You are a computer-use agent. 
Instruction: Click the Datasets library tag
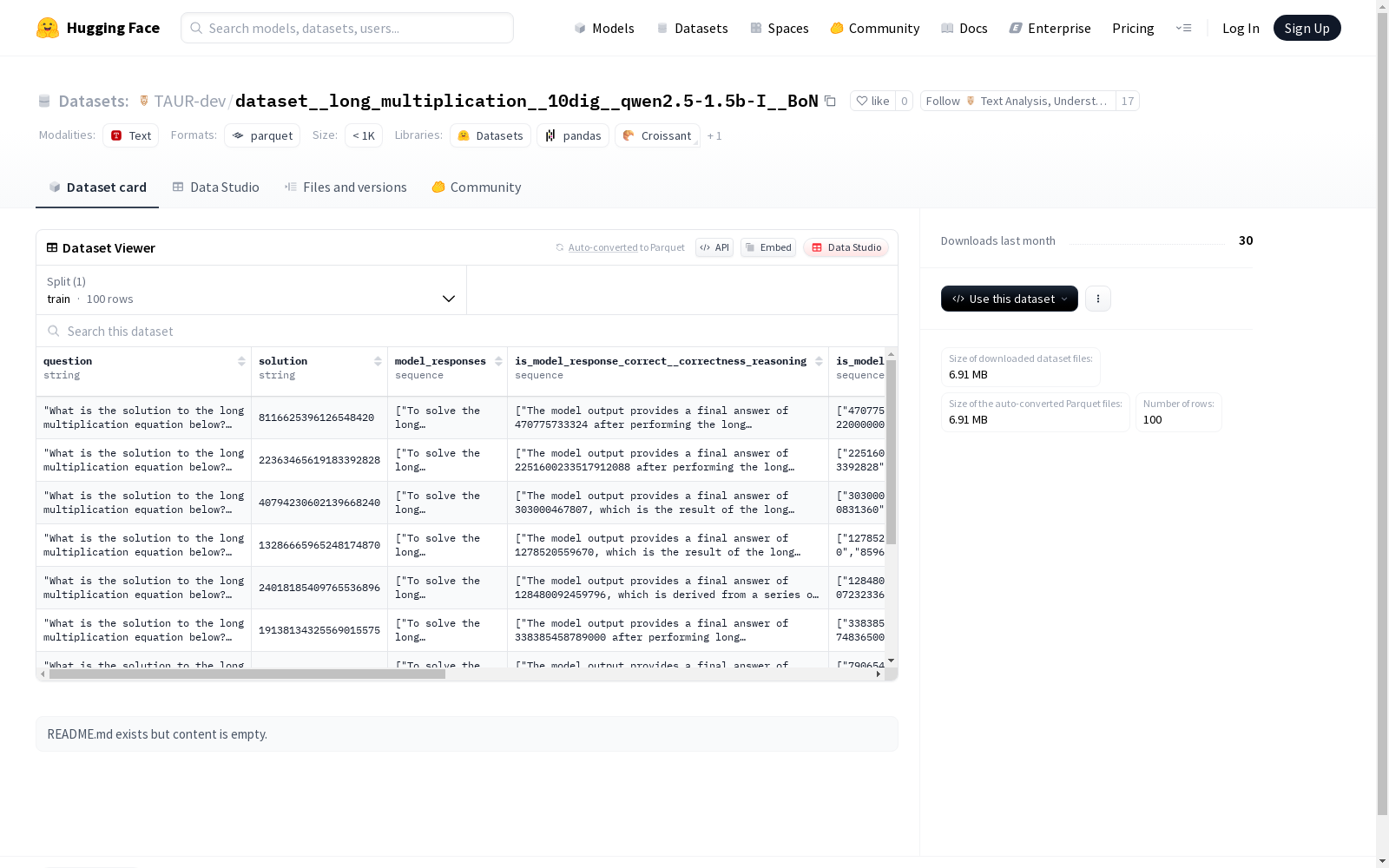click(x=490, y=135)
